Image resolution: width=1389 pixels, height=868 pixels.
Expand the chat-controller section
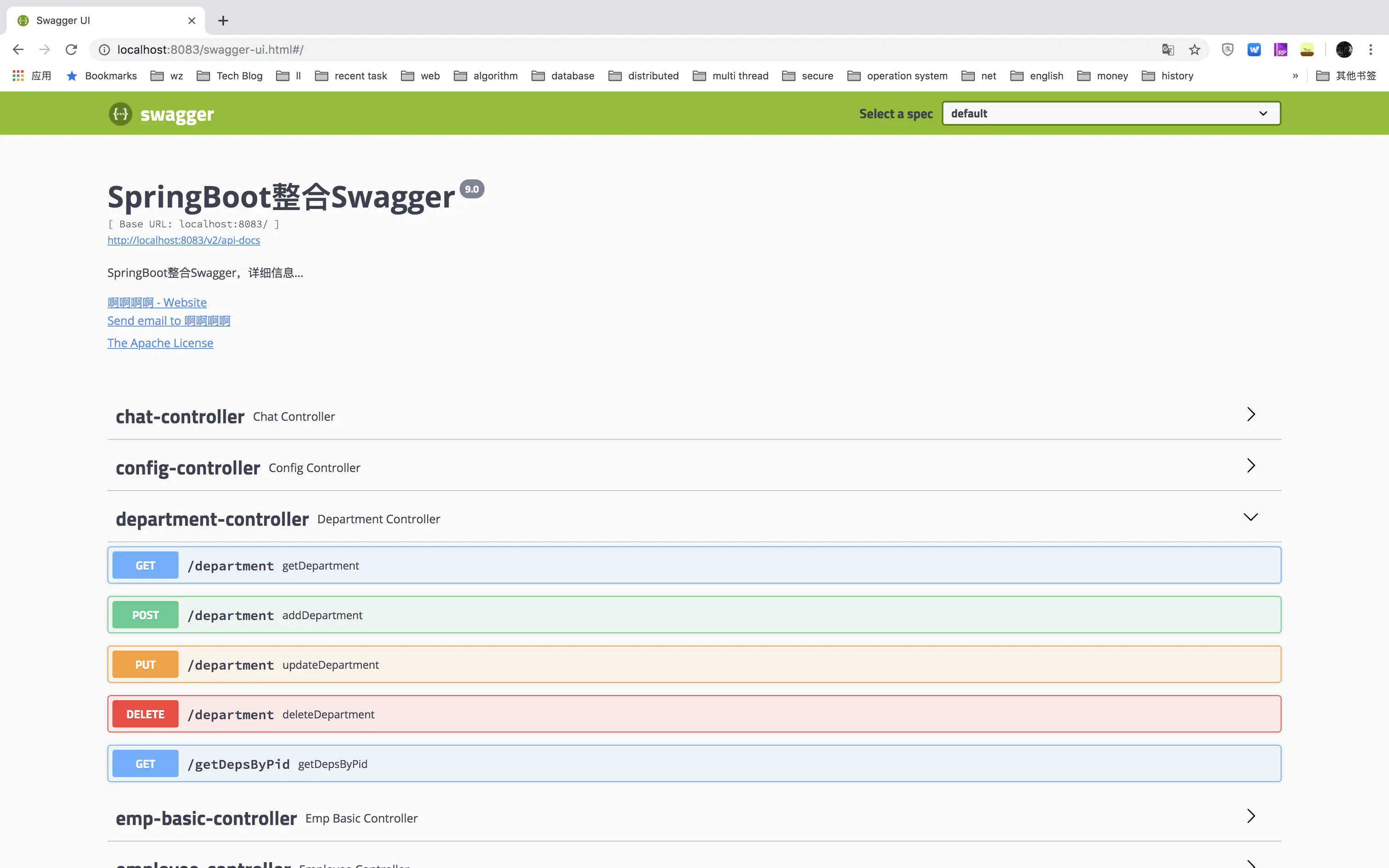[1251, 414]
